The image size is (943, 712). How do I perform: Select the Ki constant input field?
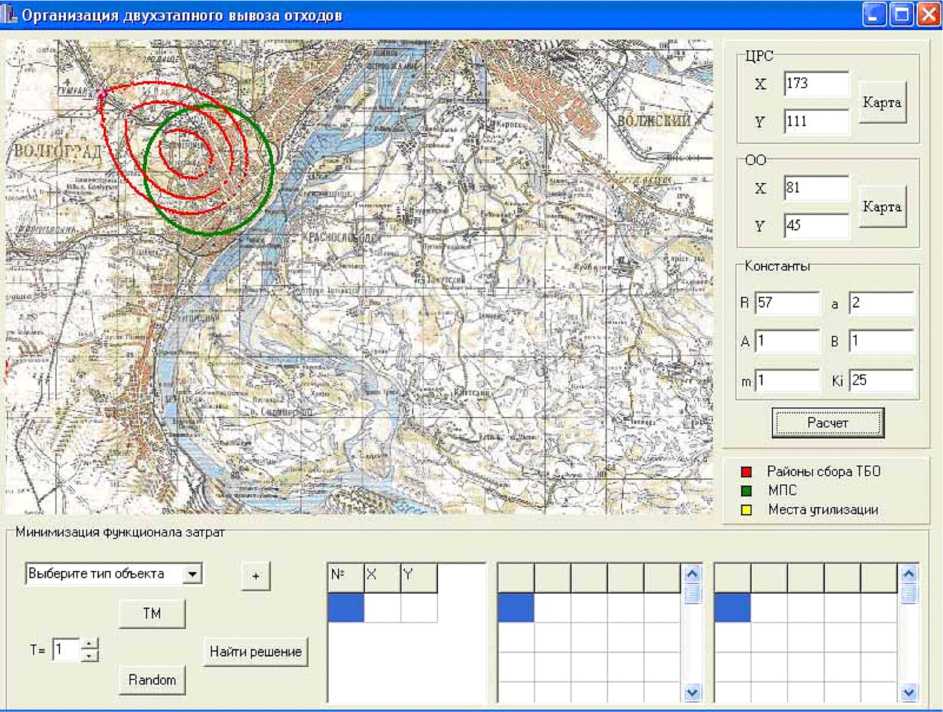[x=881, y=380]
